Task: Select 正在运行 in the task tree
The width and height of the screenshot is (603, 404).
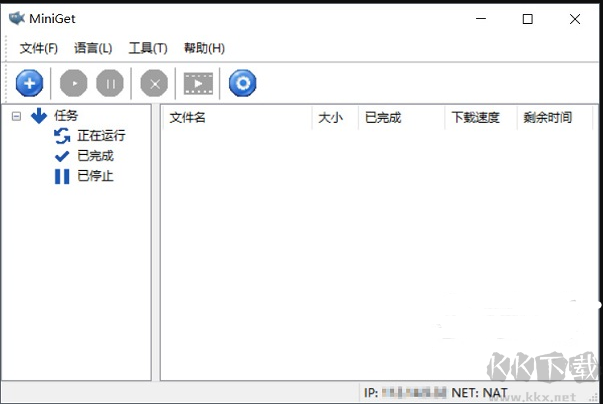Action: 101,136
